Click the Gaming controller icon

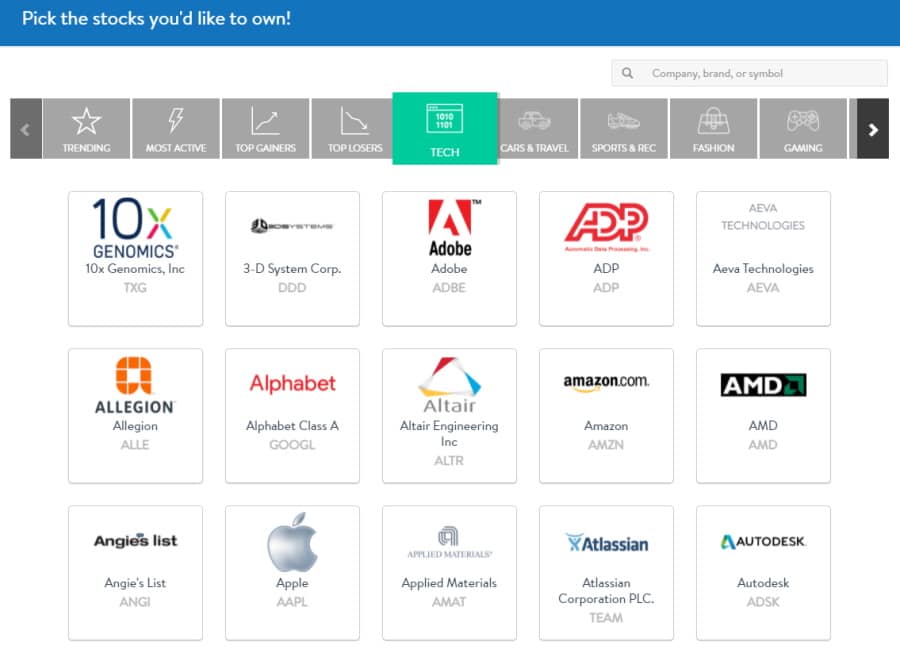(803, 120)
